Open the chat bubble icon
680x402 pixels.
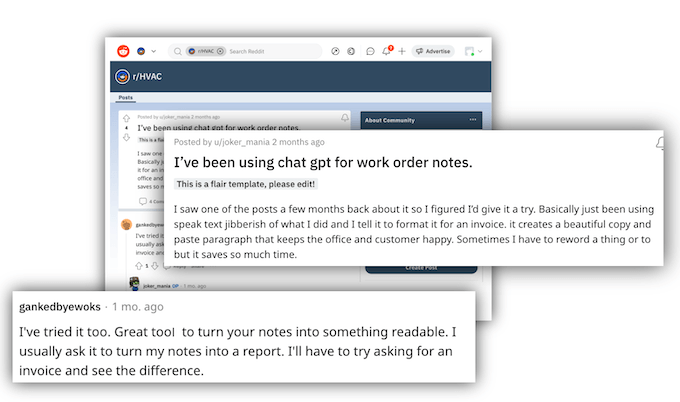tap(370, 51)
